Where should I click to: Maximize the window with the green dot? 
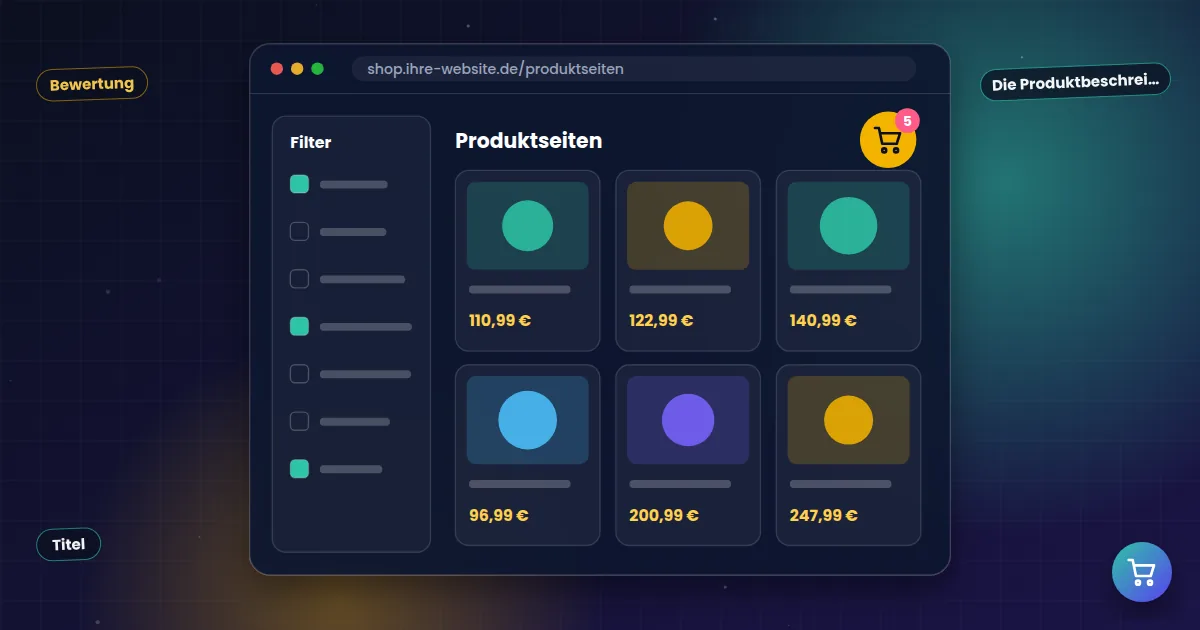318,69
